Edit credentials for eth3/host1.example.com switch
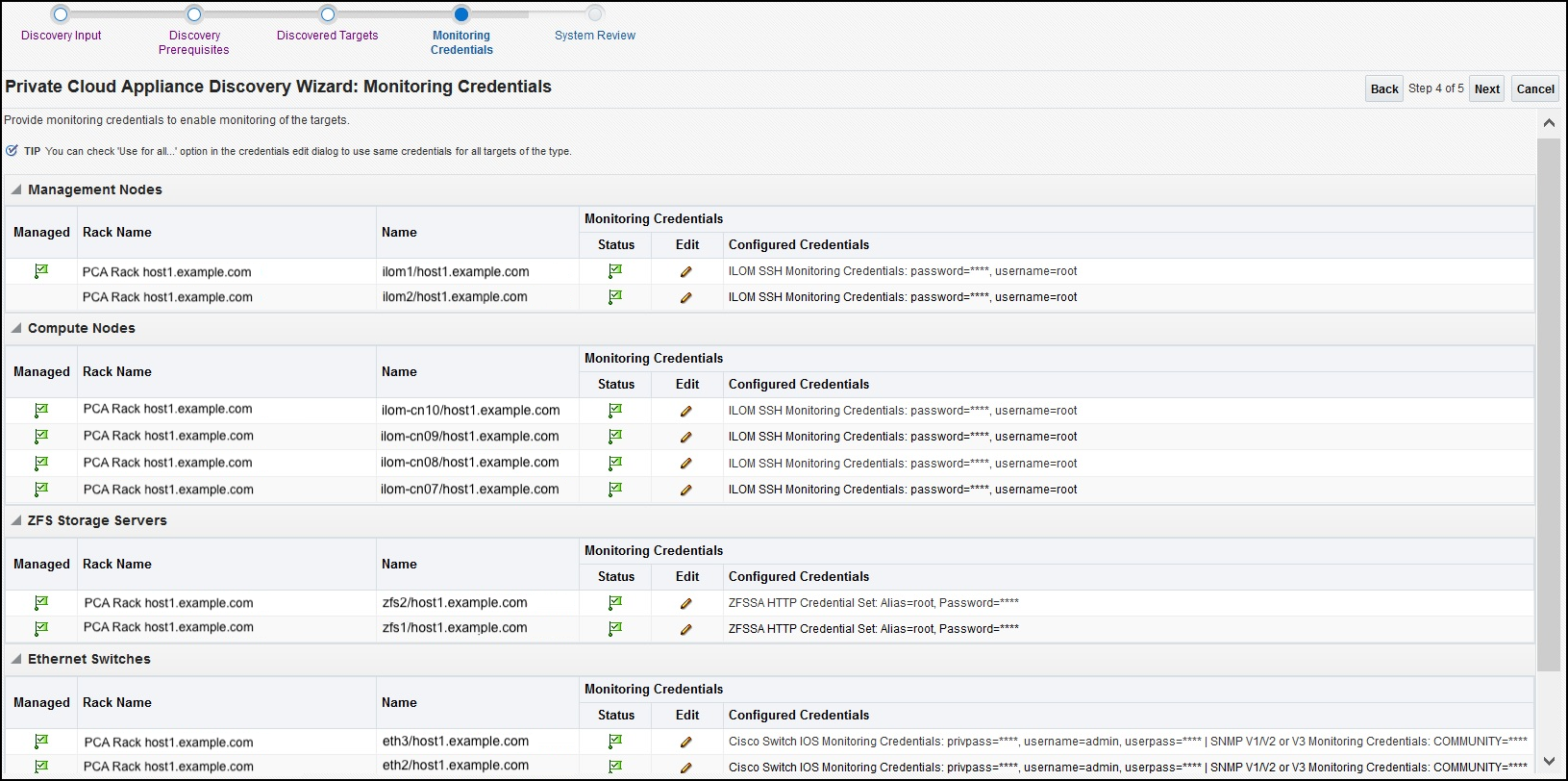The width and height of the screenshot is (1568, 781). (x=686, y=742)
